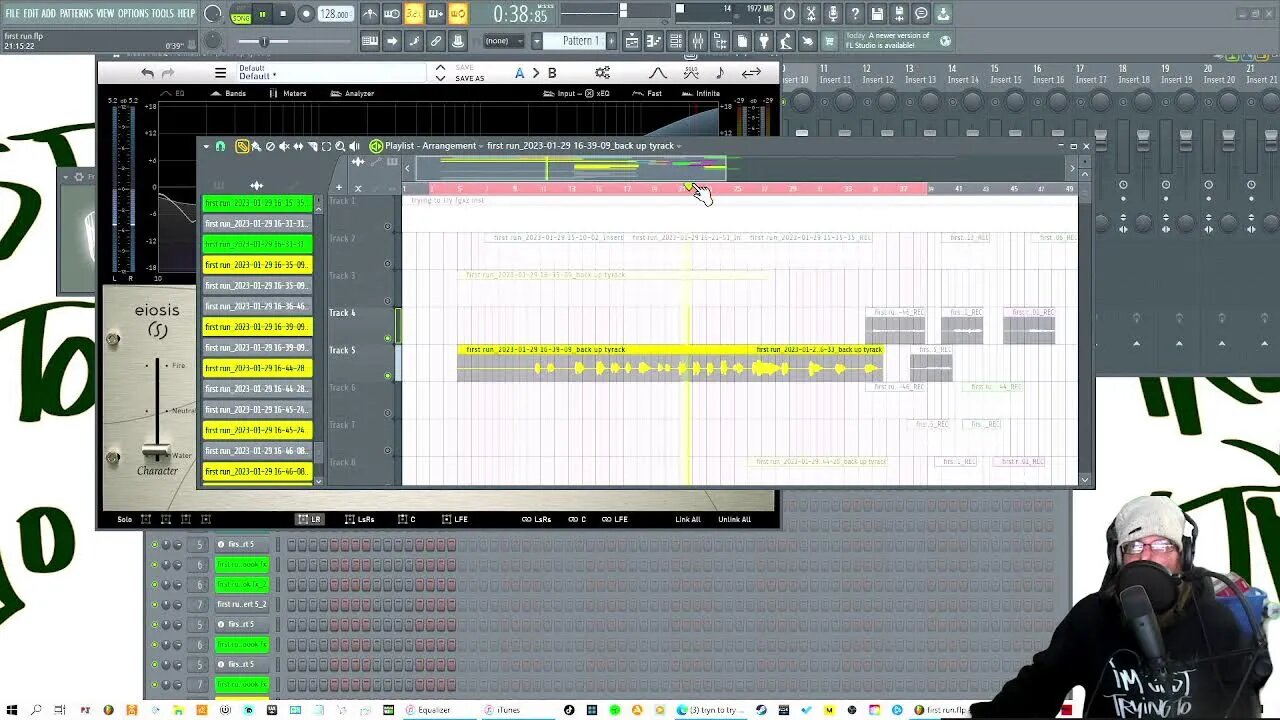The width and height of the screenshot is (1280, 720).
Task: Open the (none) pattern group dropdown
Action: 505,41
